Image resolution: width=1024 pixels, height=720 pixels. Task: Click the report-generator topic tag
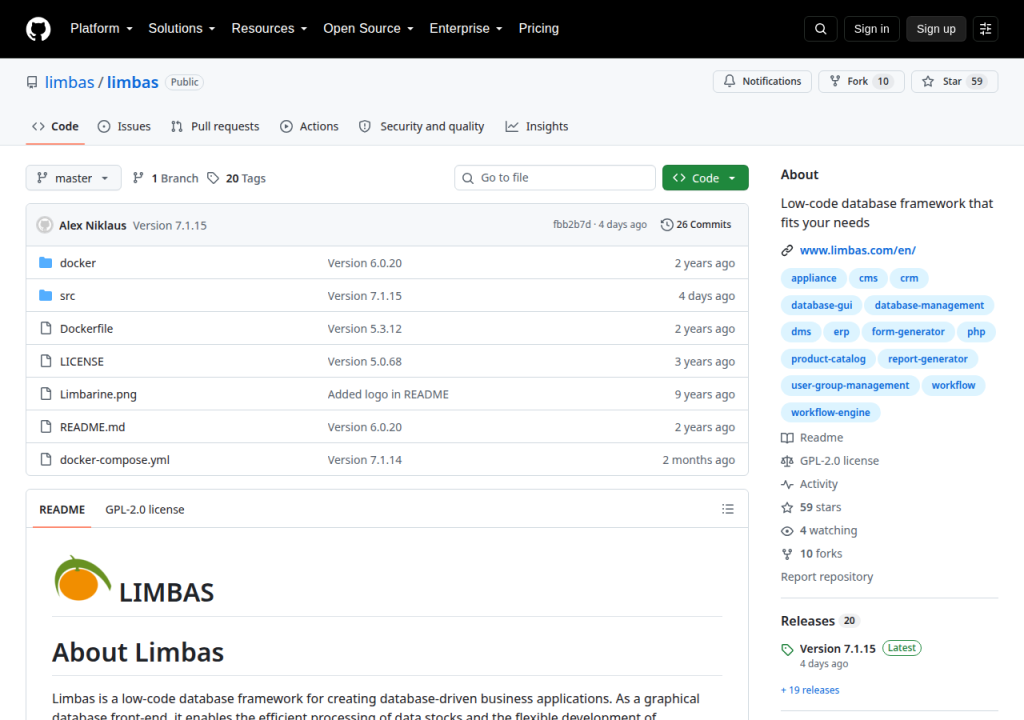[927, 359]
